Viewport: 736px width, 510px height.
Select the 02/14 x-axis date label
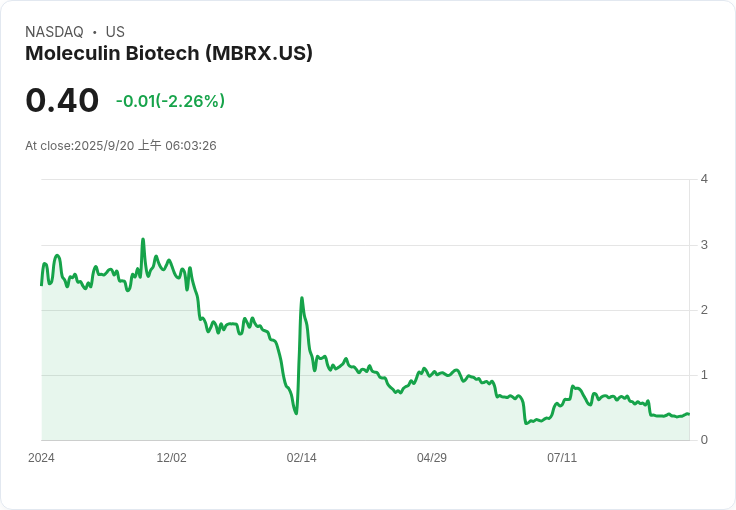(x=301, y=458)
